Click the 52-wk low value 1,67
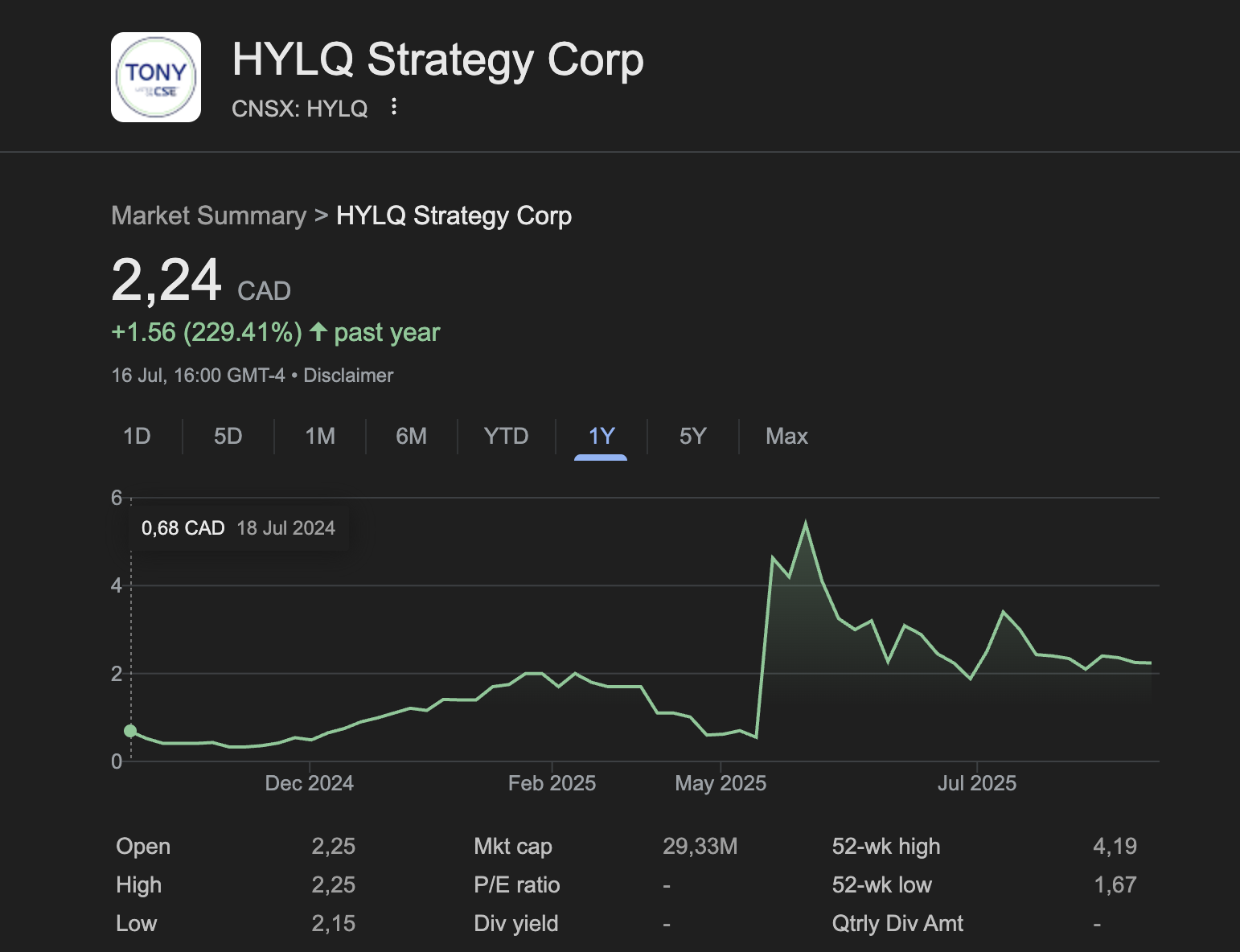The width and height of the screenshot is (1240, 952). tap(1115, 884)
